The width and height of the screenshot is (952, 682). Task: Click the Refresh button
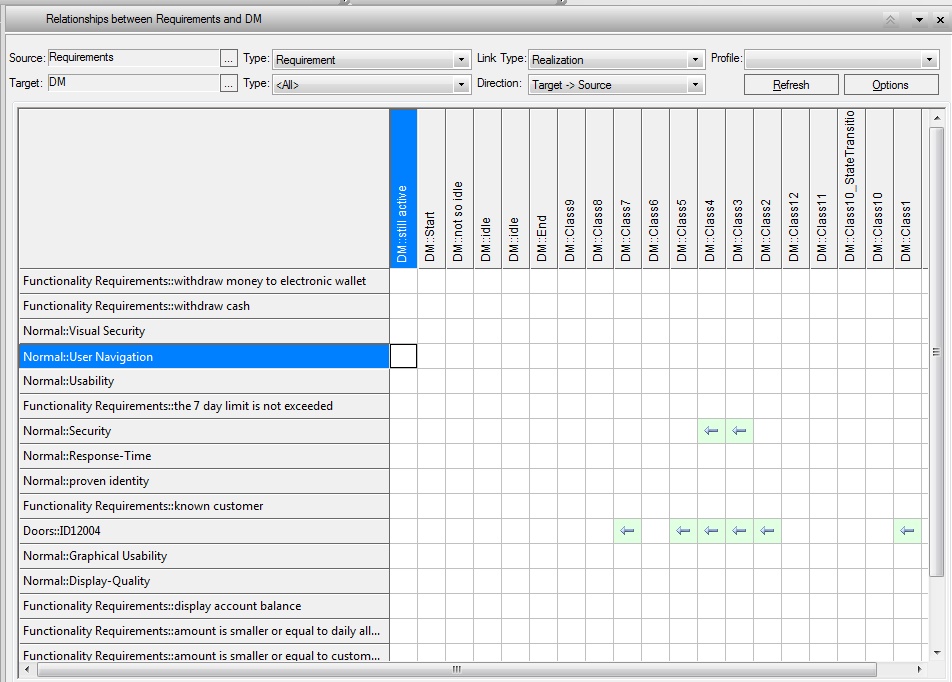pos(791,84)
